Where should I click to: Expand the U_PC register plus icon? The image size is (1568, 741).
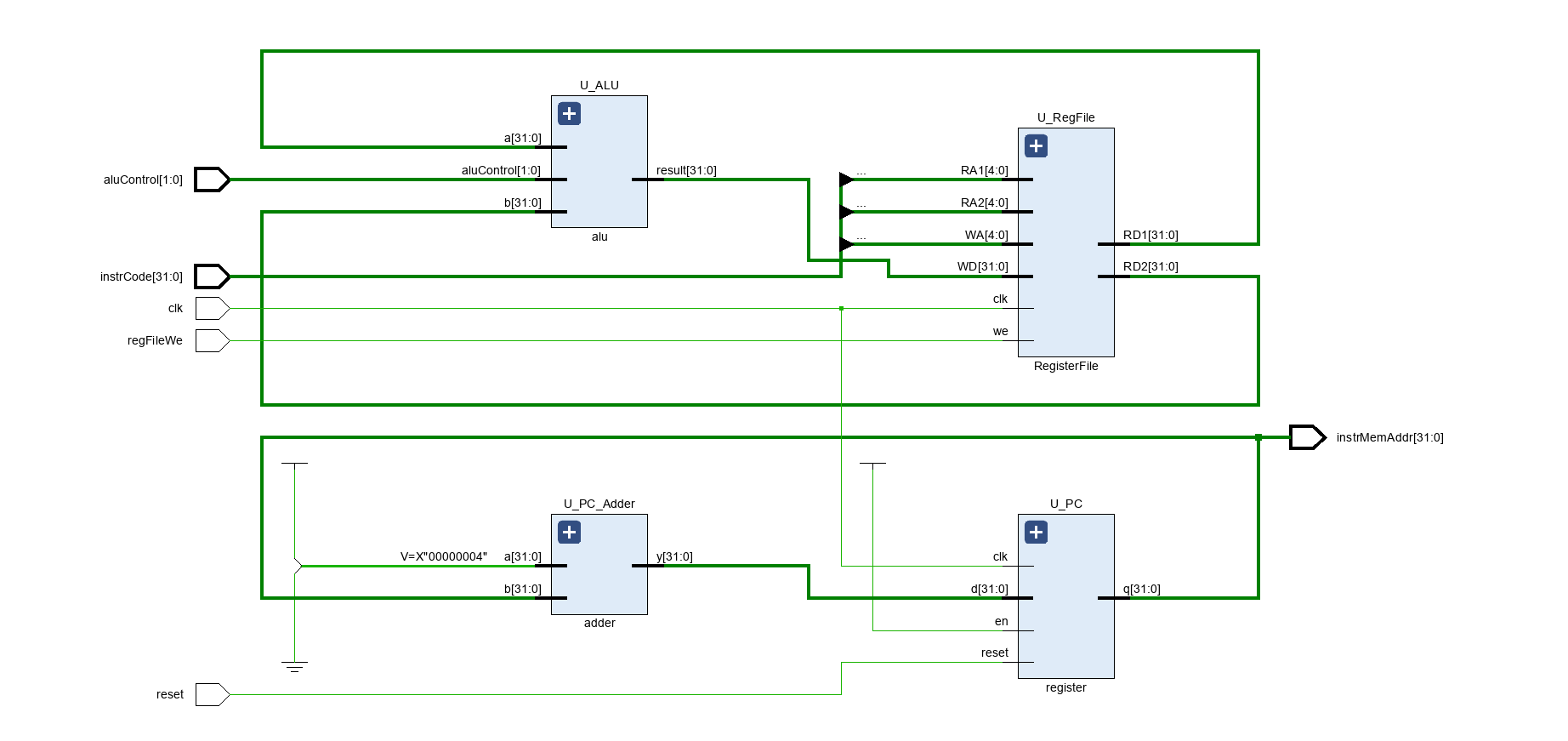[x=1036, y=533]
